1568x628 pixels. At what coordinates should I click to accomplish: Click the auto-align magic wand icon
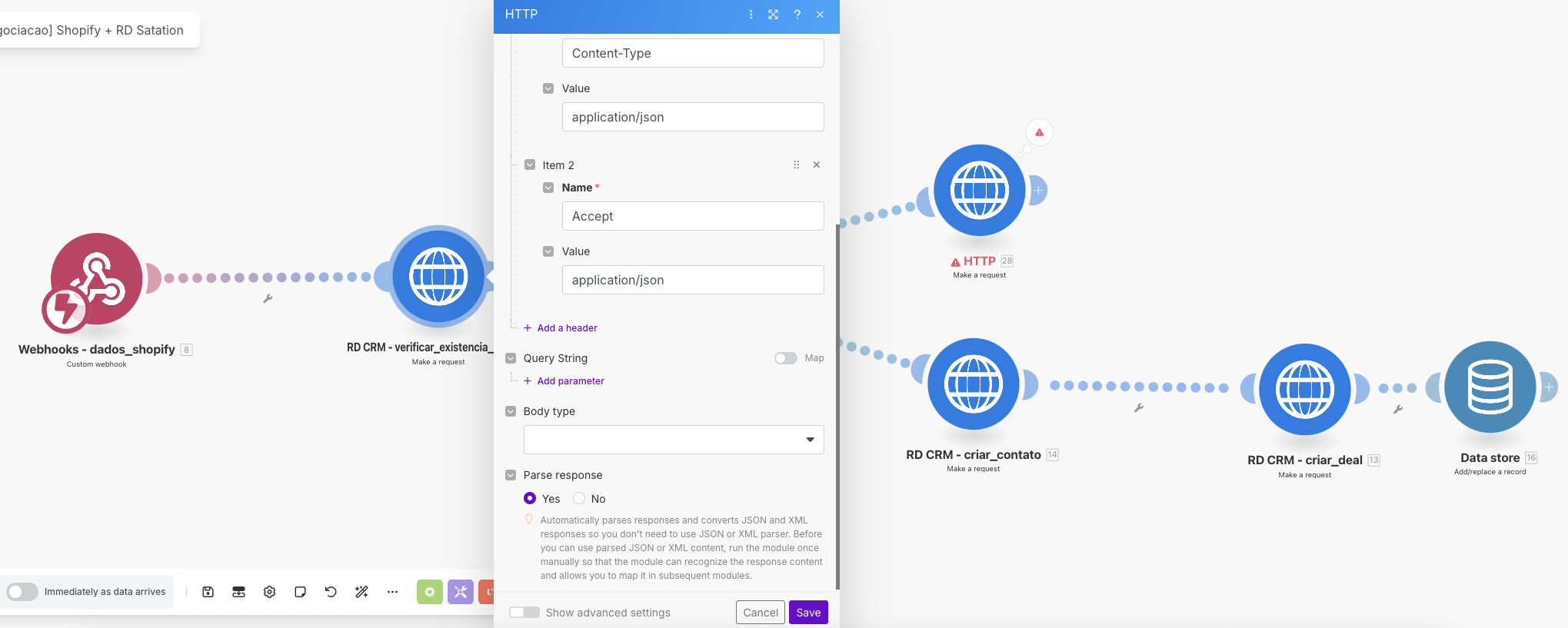(x=361, y=592)
